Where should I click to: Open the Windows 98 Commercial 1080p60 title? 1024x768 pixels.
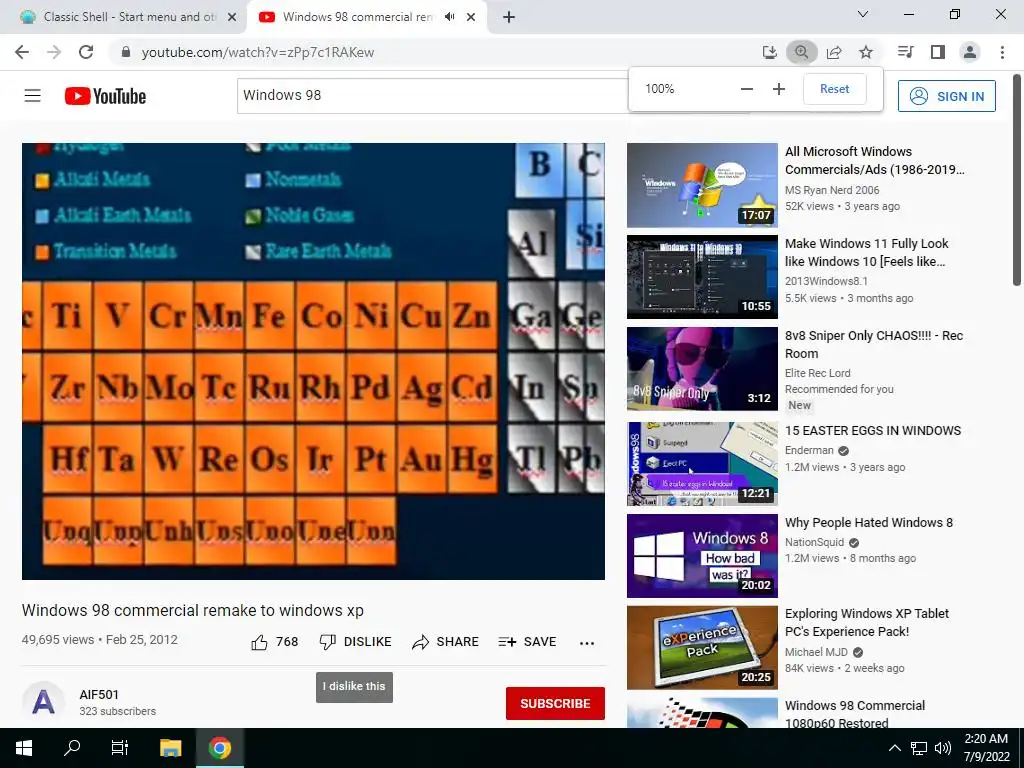click(855, 714)
